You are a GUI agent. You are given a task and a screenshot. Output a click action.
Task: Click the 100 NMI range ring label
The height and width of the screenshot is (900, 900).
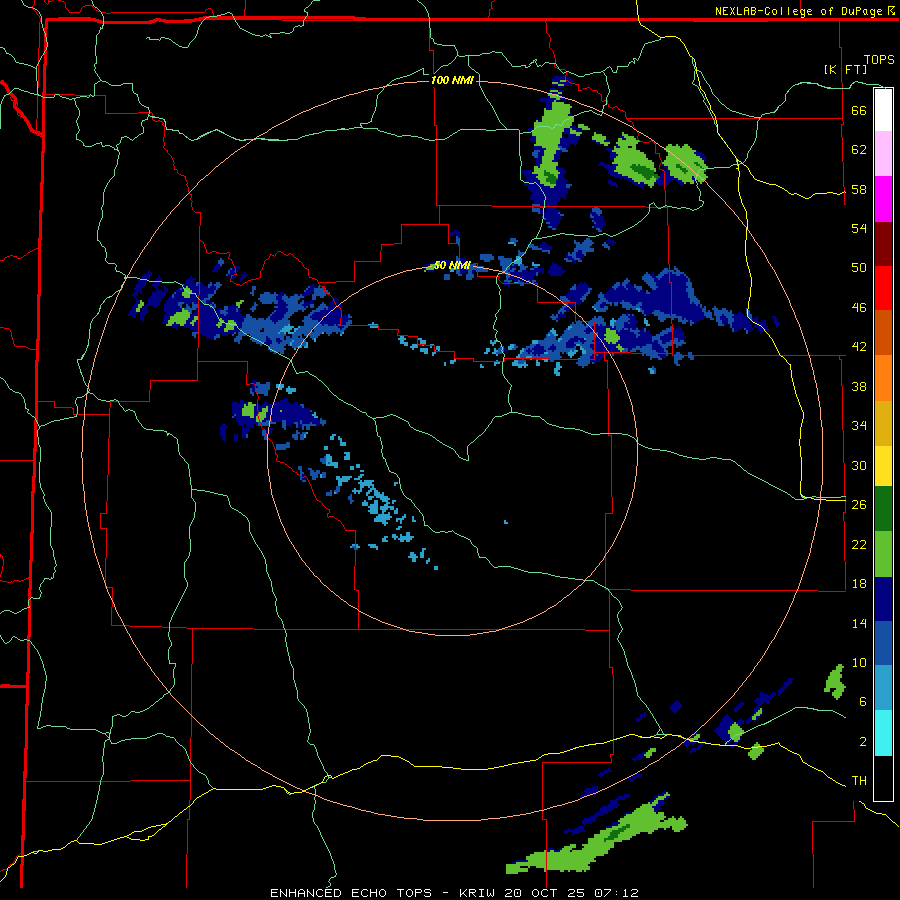(x=452, y=80)
